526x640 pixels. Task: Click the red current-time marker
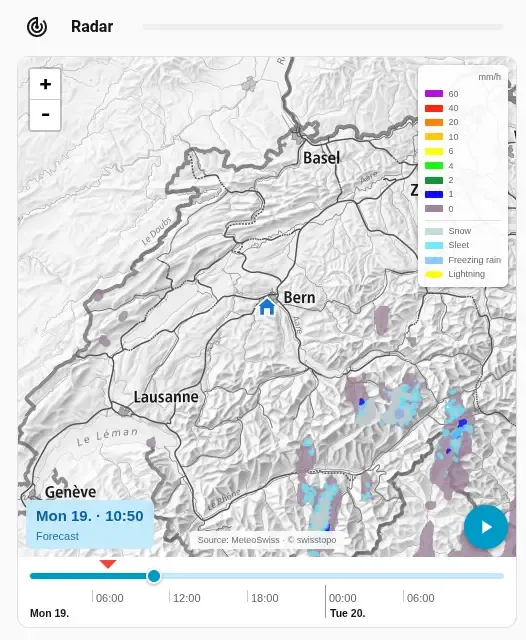pyautogui.click(x=108, y=564)
